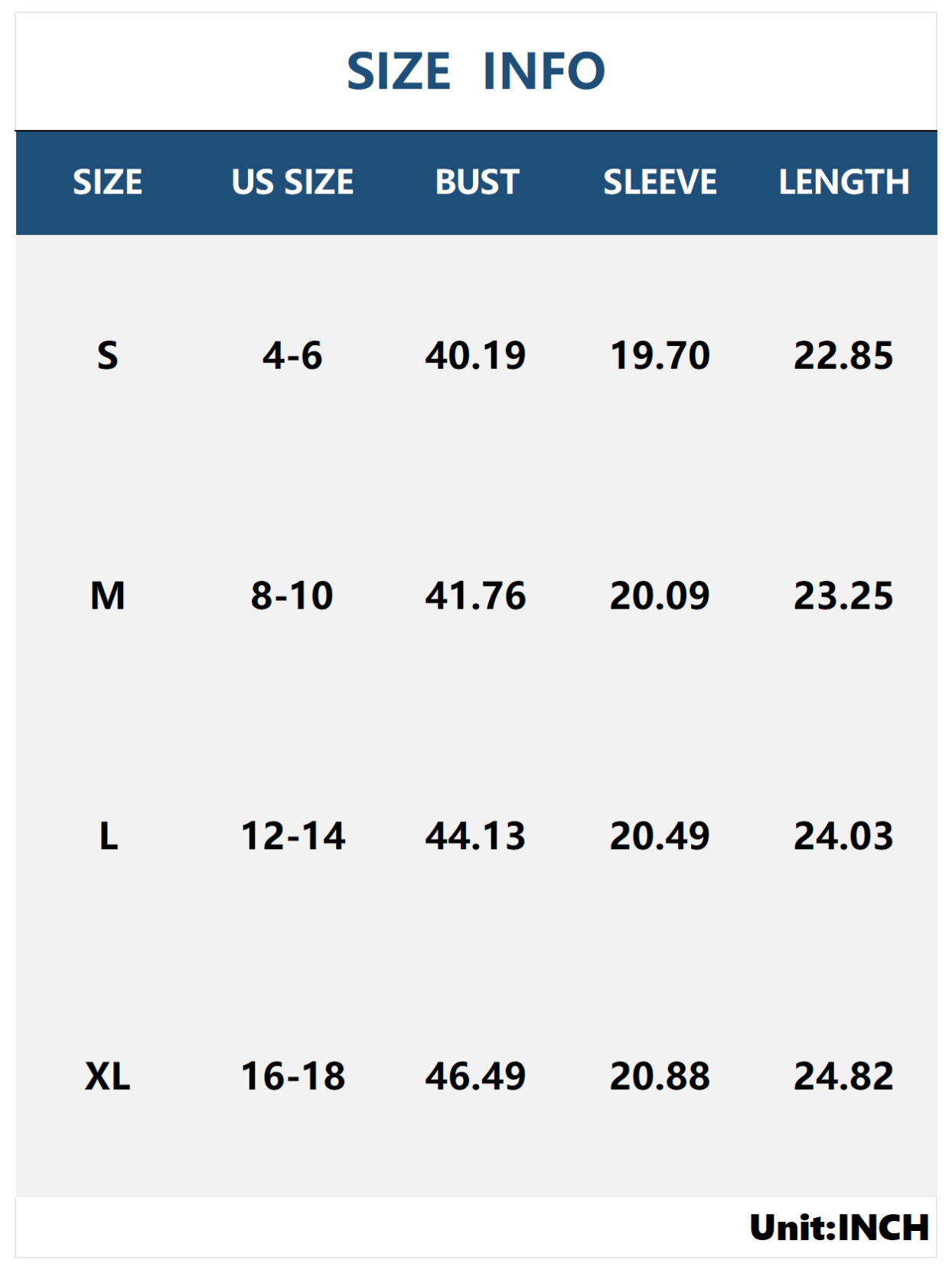
Task: Click the LENGTH column header
Action: (x=843, y=182)
